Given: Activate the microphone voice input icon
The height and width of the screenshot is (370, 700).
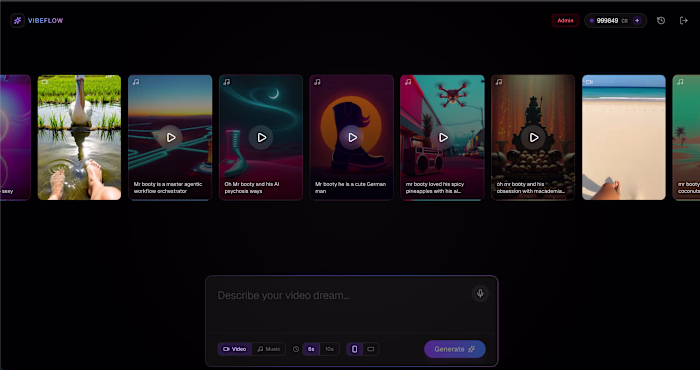Looking at the screenshot, I should coord(480,294).
